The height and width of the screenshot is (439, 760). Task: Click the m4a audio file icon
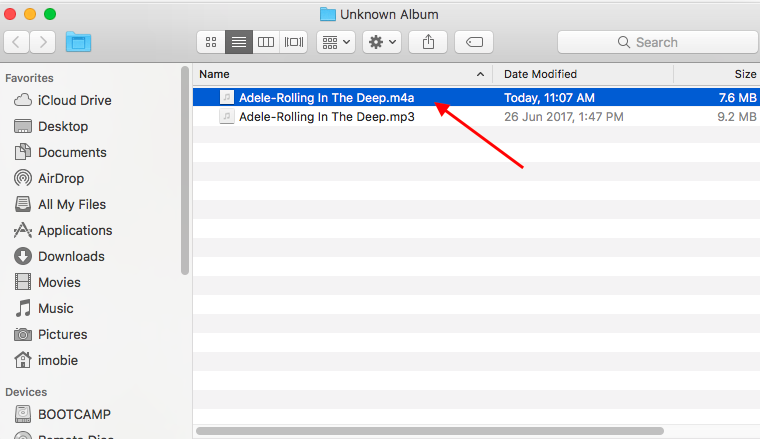tap(226, 97)
